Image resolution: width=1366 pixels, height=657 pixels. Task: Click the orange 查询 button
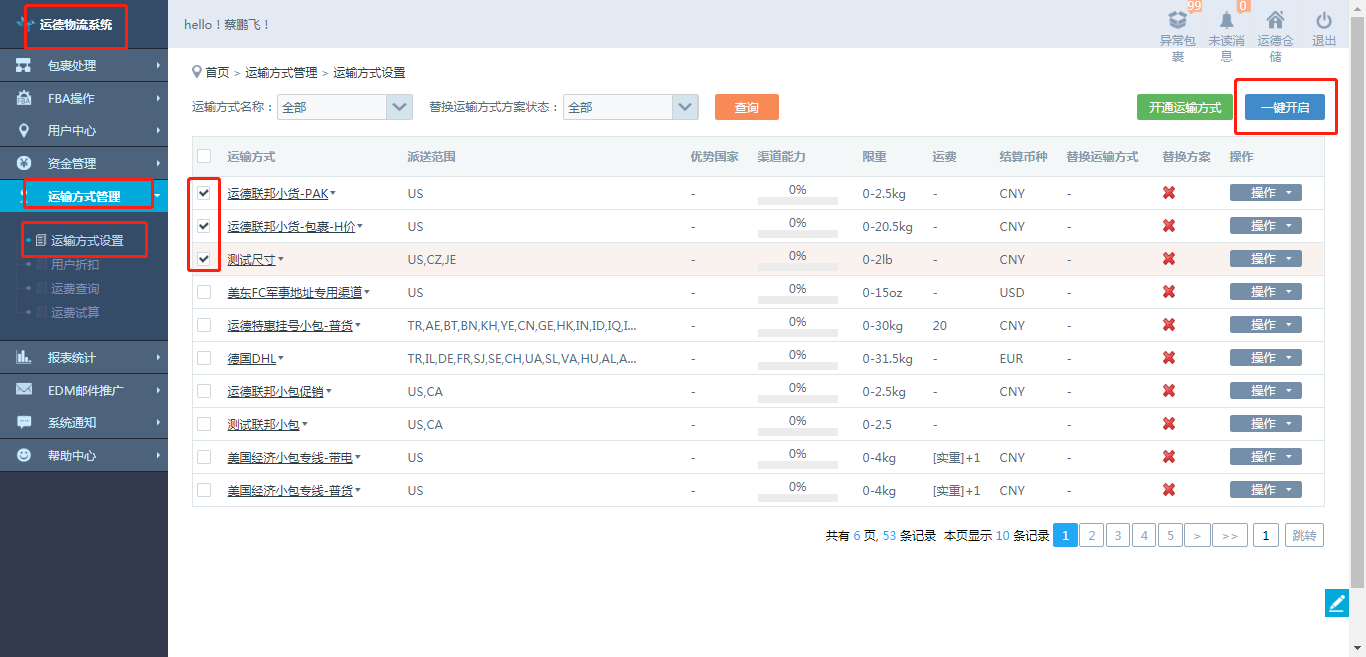click(x=746, y=107)
